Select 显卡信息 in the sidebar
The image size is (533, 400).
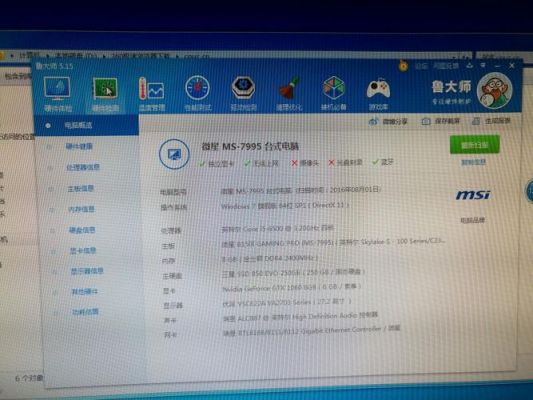pos(83,251)
